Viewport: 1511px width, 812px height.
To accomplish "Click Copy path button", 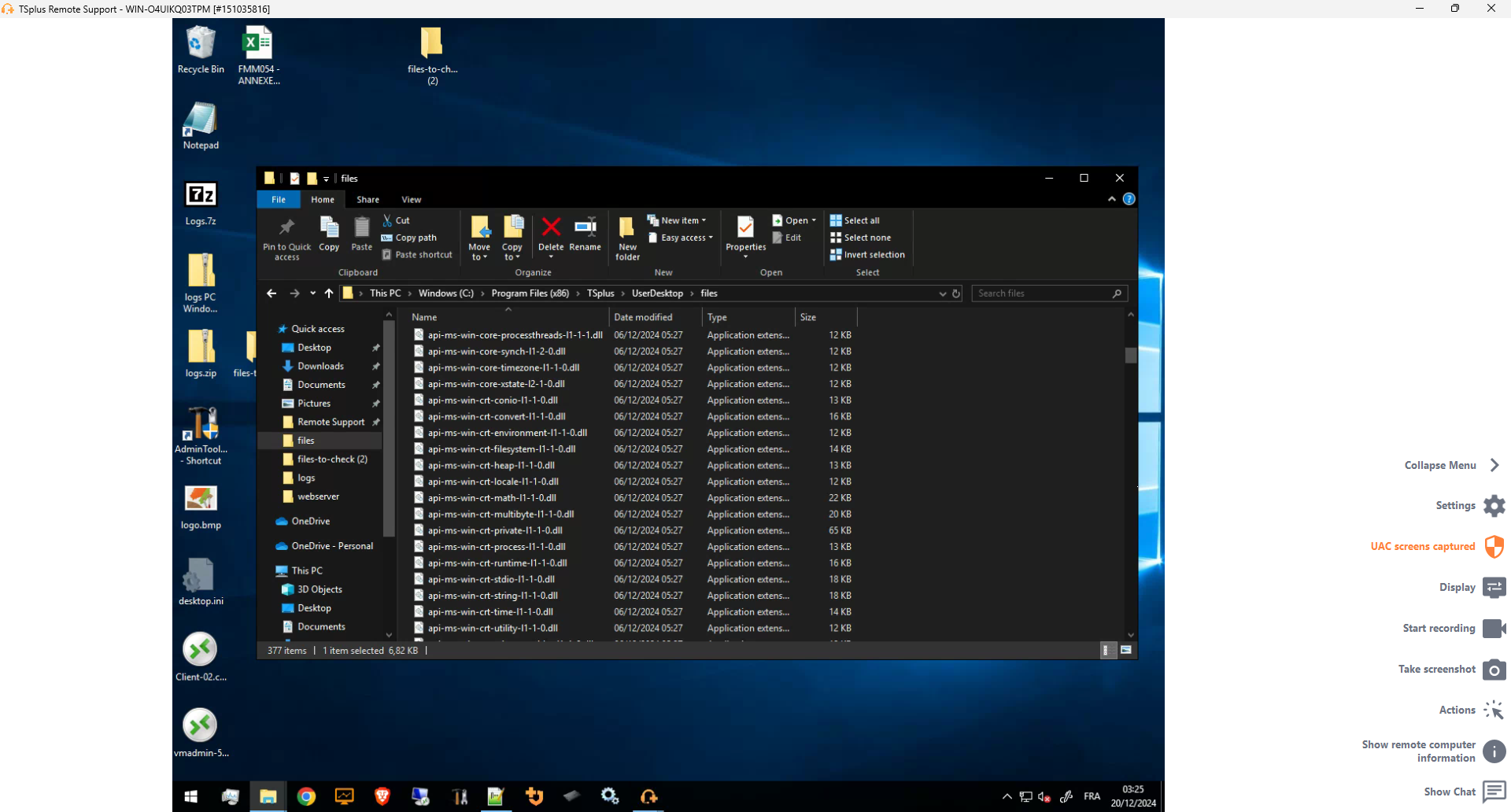I will coord(409,238).
